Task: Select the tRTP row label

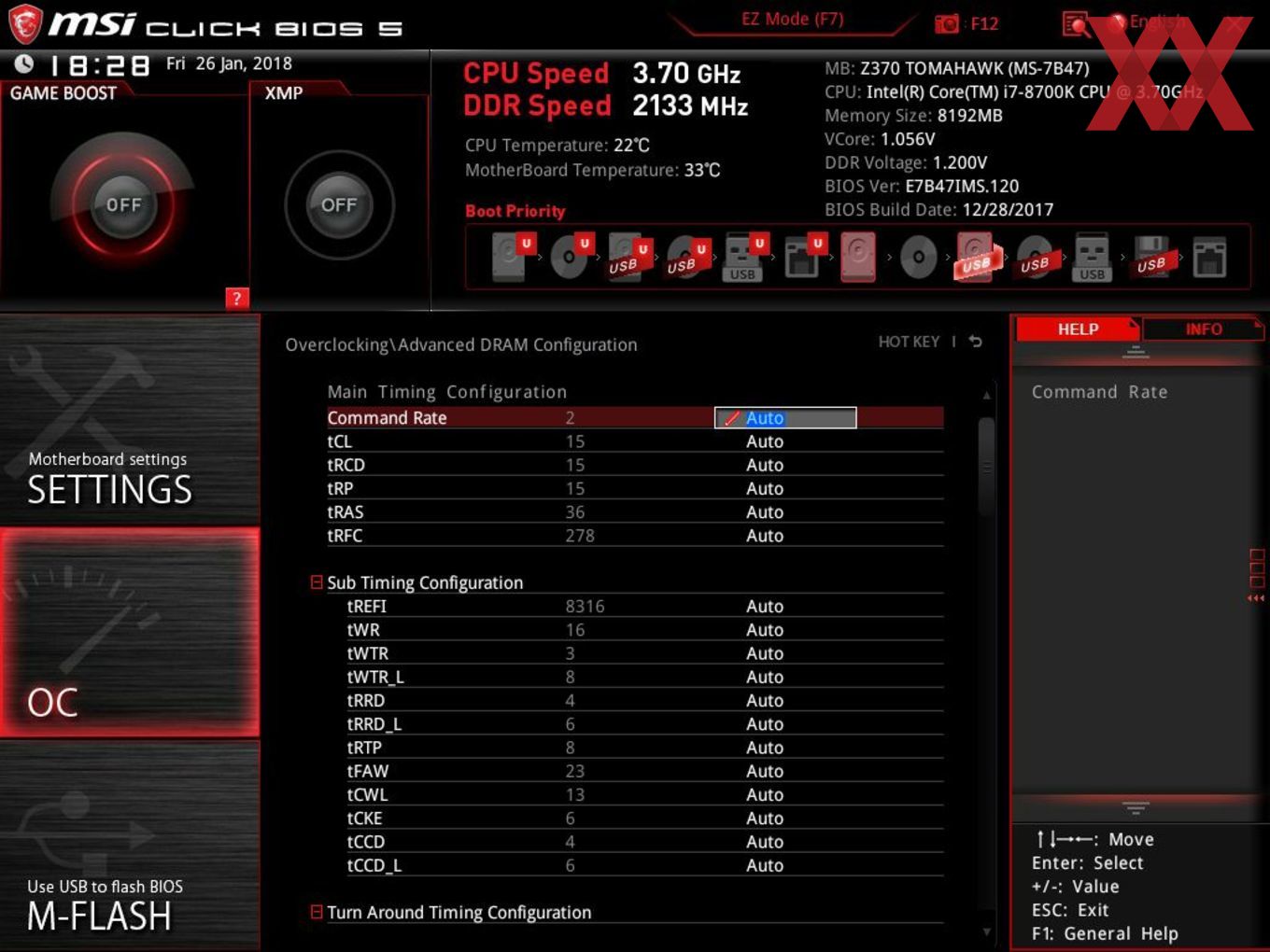Action: 364,748
